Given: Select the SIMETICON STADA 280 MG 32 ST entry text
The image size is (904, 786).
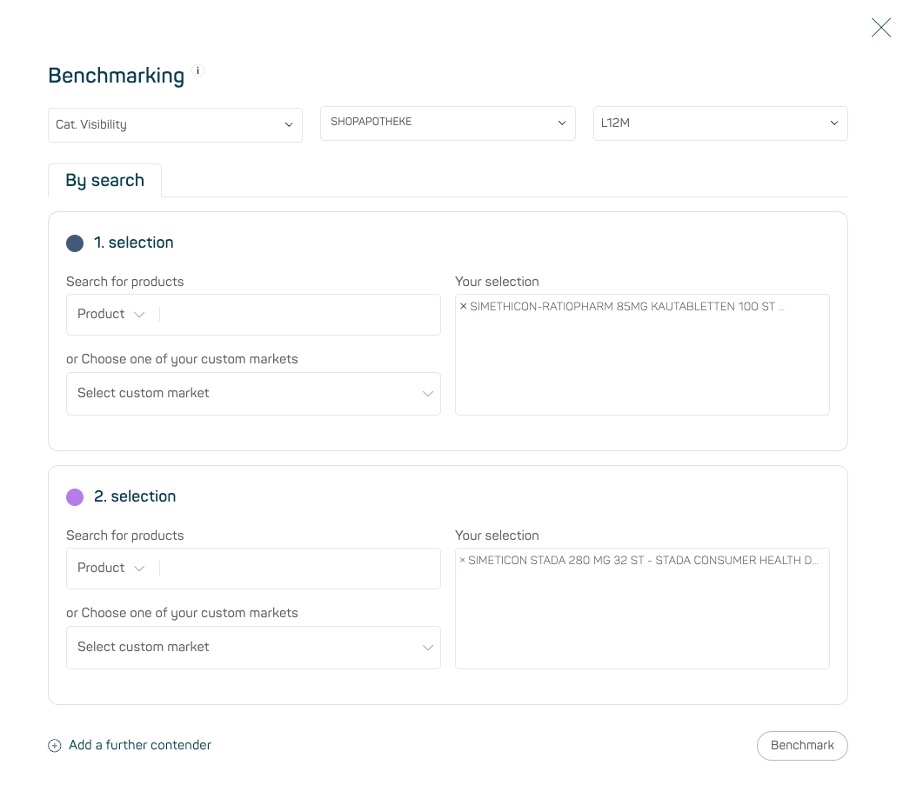Looking at the screenshot, I should 643,560.
